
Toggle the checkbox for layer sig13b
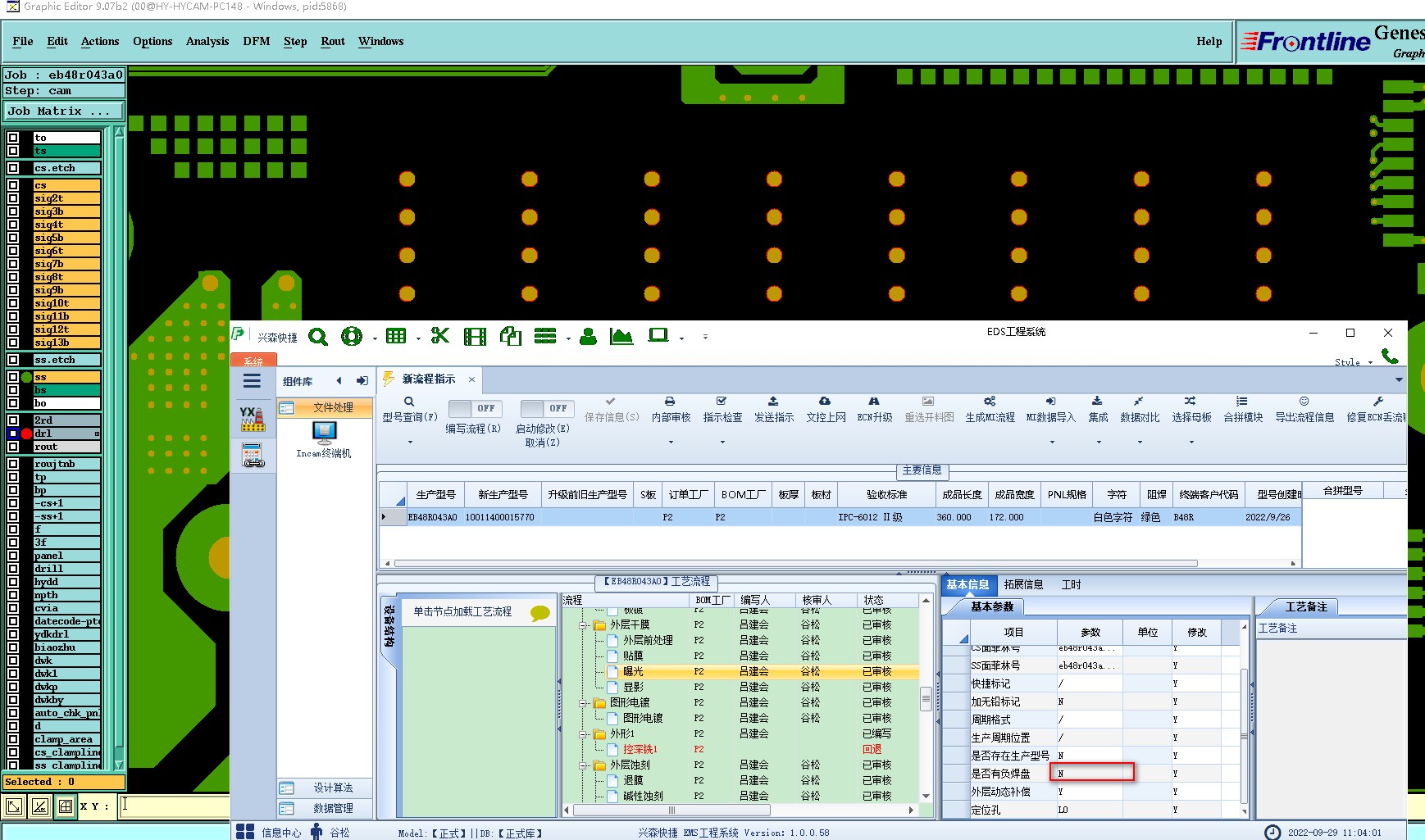(x=13, y=343)
